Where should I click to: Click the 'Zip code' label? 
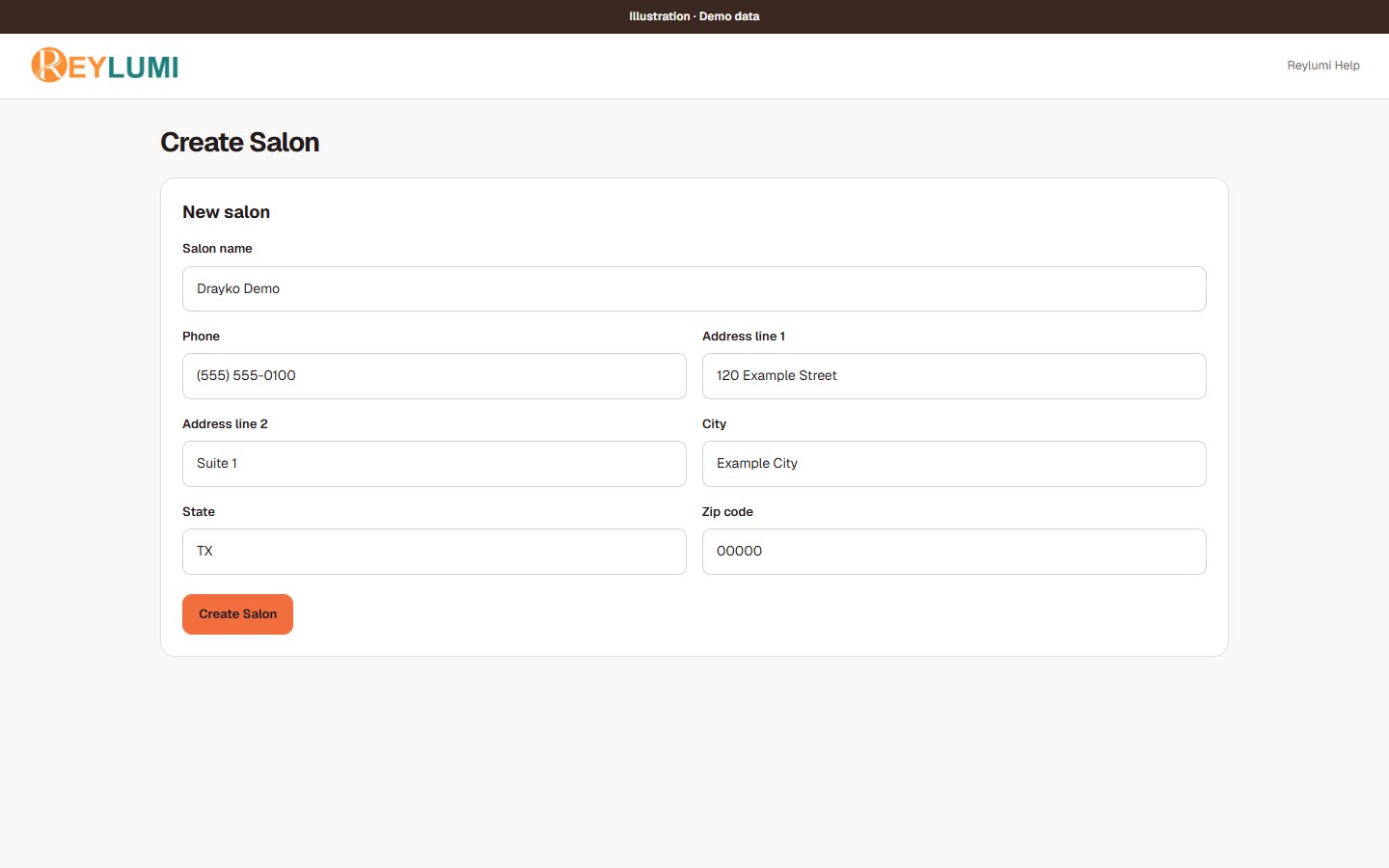point(727,512)
